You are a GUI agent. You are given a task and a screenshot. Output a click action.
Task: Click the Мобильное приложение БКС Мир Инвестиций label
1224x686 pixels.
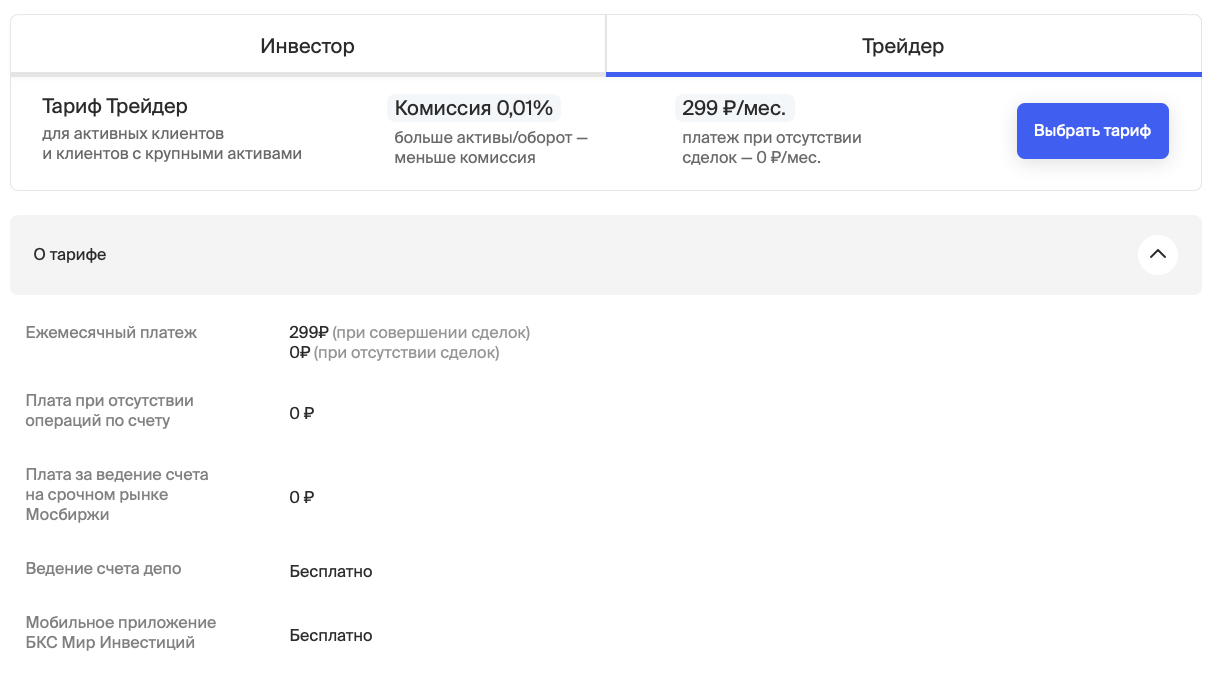120,633
